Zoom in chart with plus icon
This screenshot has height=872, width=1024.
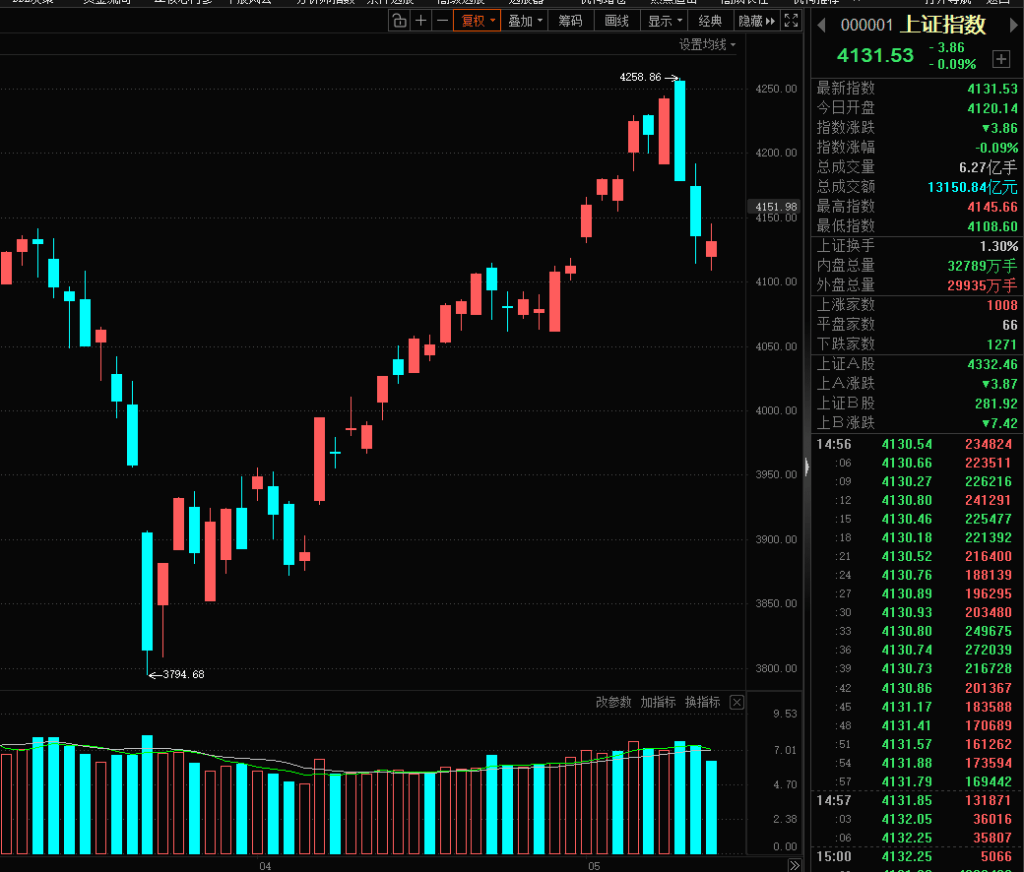click(421, 21)
